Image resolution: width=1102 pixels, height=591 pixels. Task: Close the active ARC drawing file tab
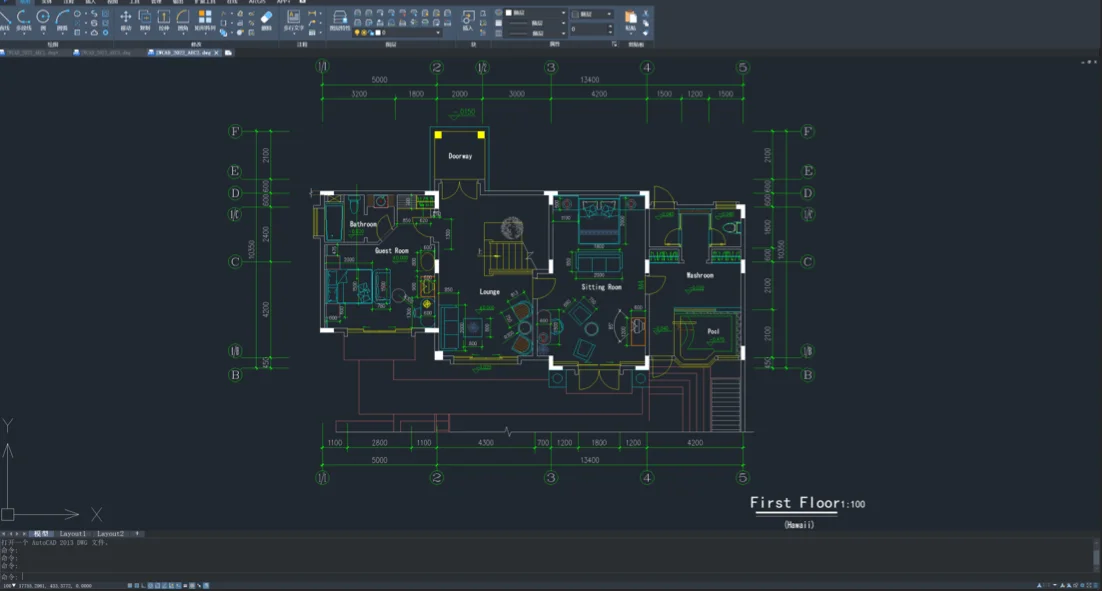(x=216, y=53)
